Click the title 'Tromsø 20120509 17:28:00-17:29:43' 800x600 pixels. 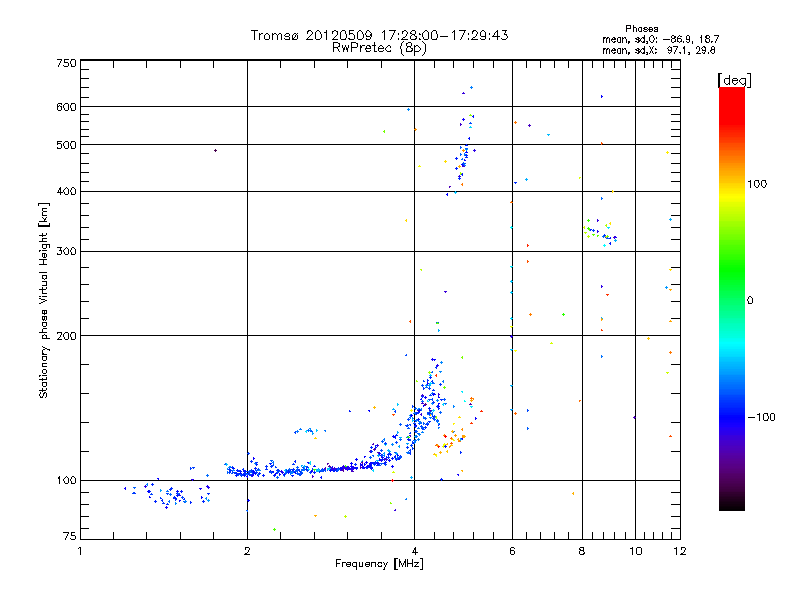(379, 35)
